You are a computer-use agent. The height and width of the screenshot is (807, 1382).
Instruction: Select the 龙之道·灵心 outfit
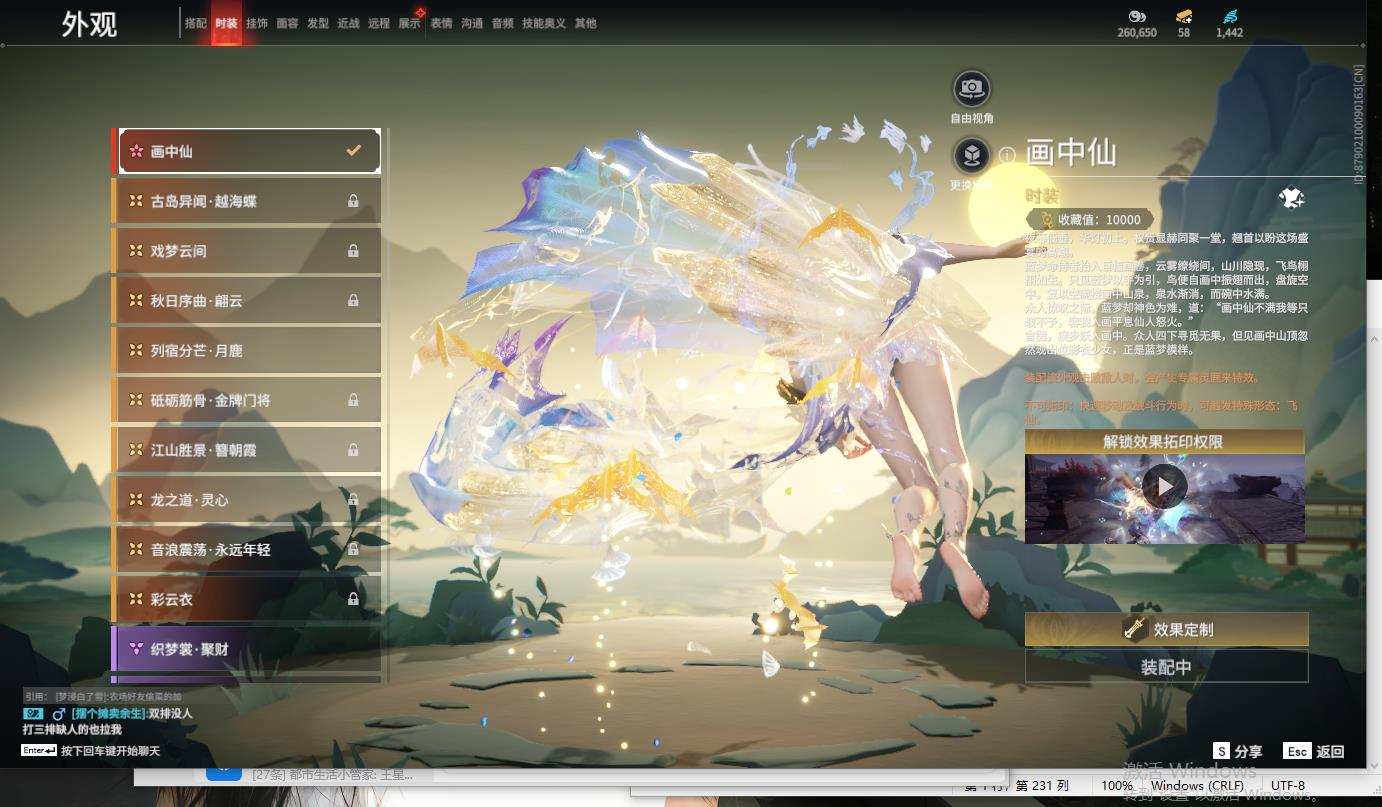[x=247, y=500]
